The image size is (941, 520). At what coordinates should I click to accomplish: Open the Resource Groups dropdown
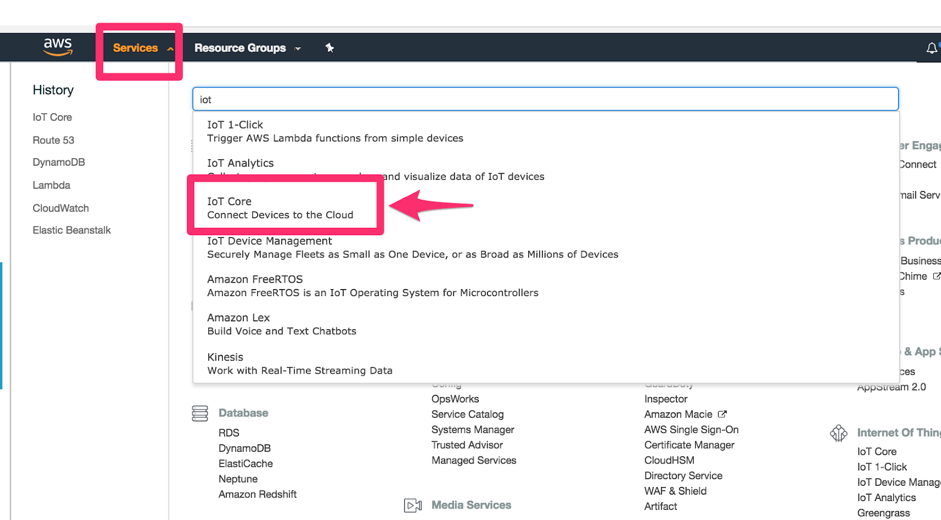tap(246, 48)
